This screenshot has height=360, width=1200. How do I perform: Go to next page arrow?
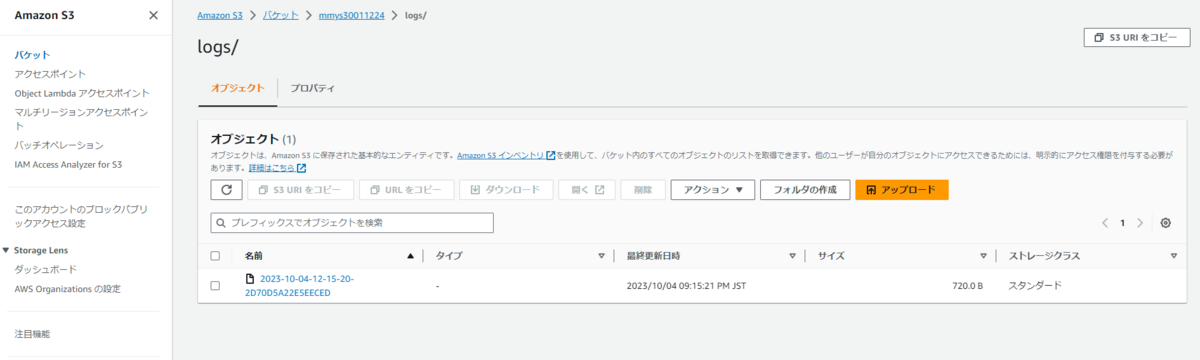click(x=1140, y=223)
